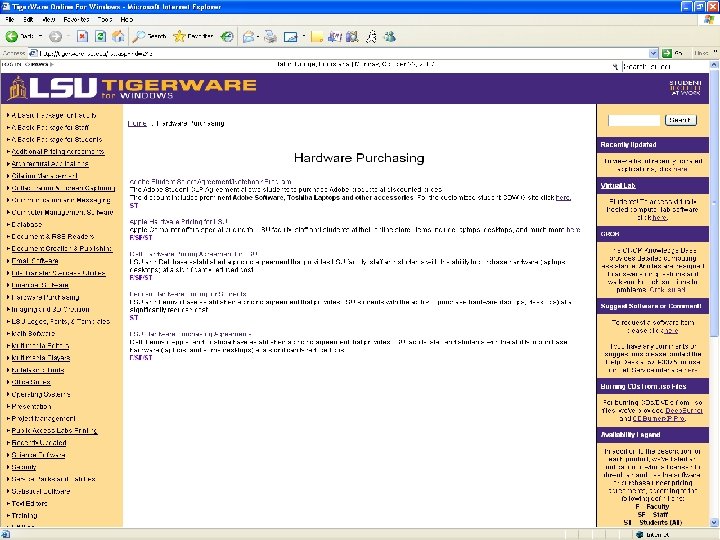720x540 pixels.
Task: Open the Favorites menu
Action: (x=76, y=19)
